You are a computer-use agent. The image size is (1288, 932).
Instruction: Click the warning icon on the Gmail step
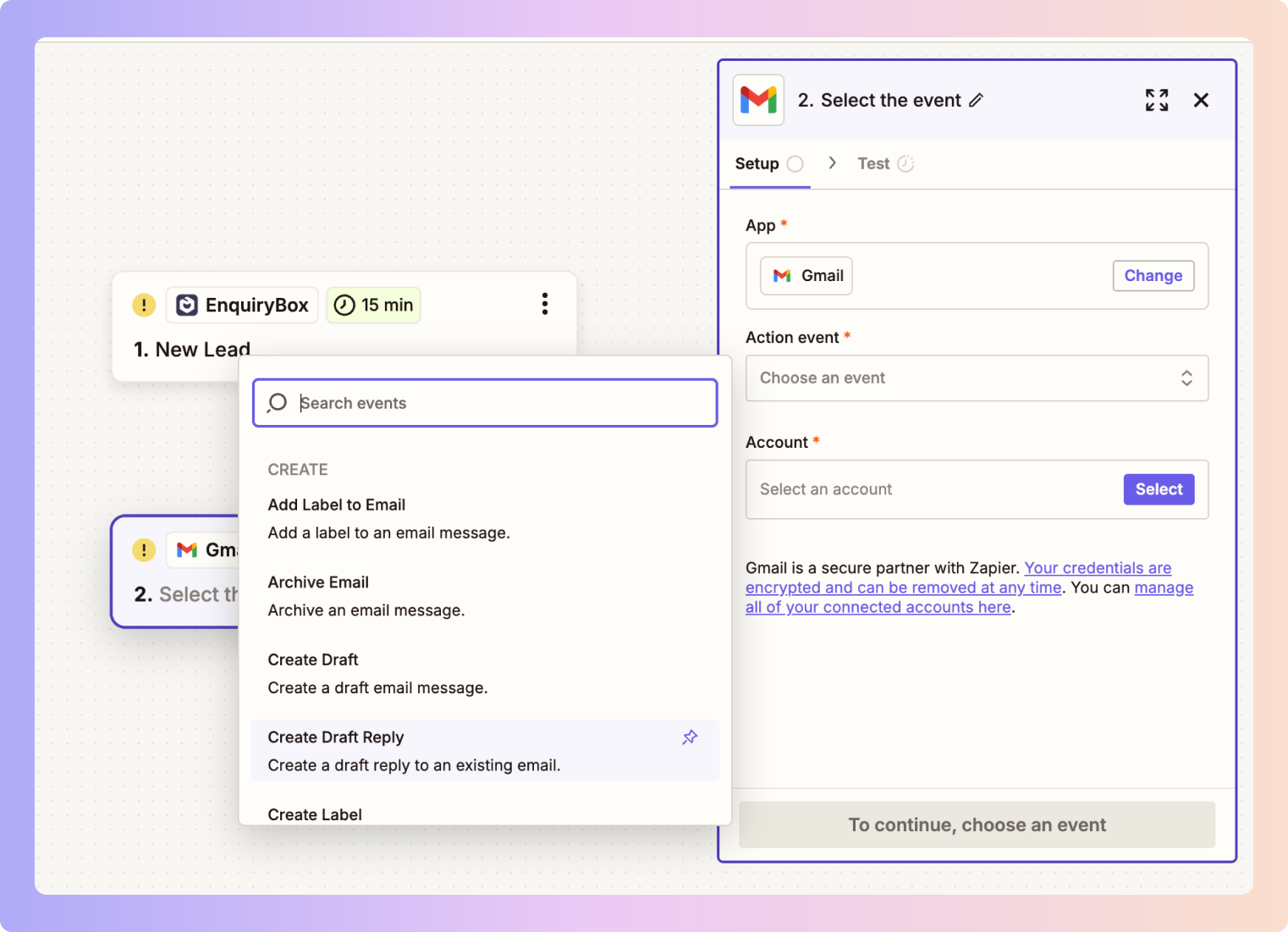click(144, 550)
